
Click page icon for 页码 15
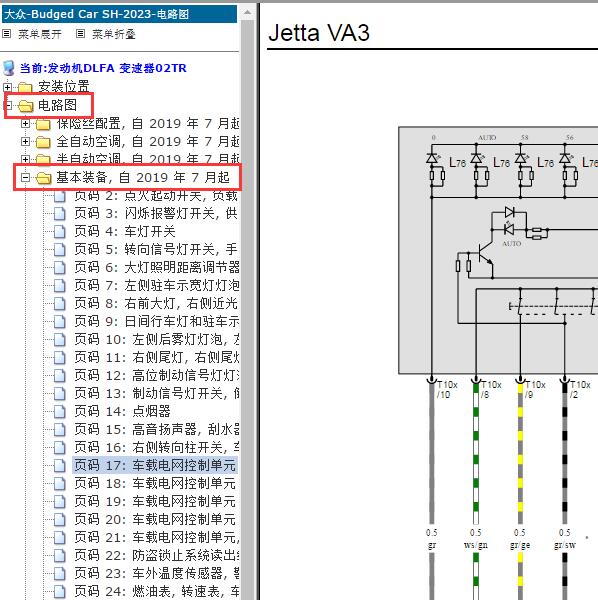pos(59,429)
